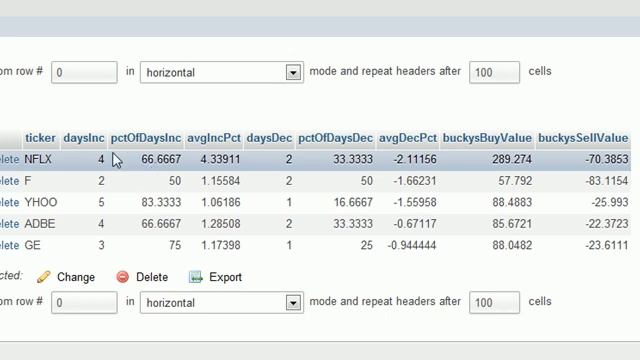
Task: Sort by the ticker column header
Action: (40, 138)
